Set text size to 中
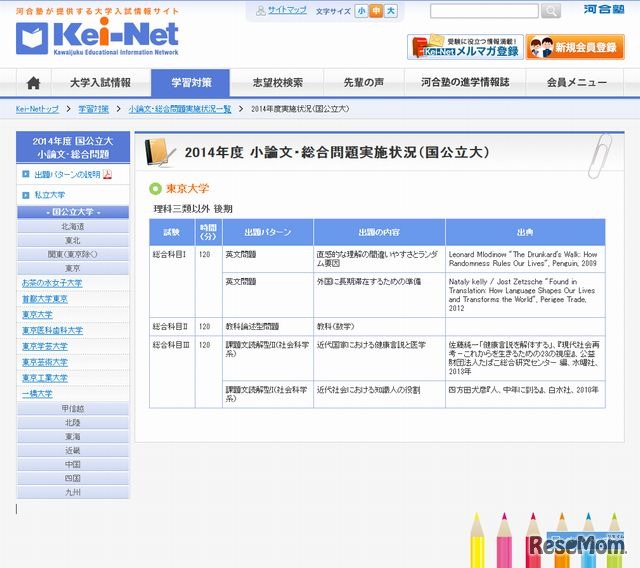The image size is (640, 568). coord(376,11)
